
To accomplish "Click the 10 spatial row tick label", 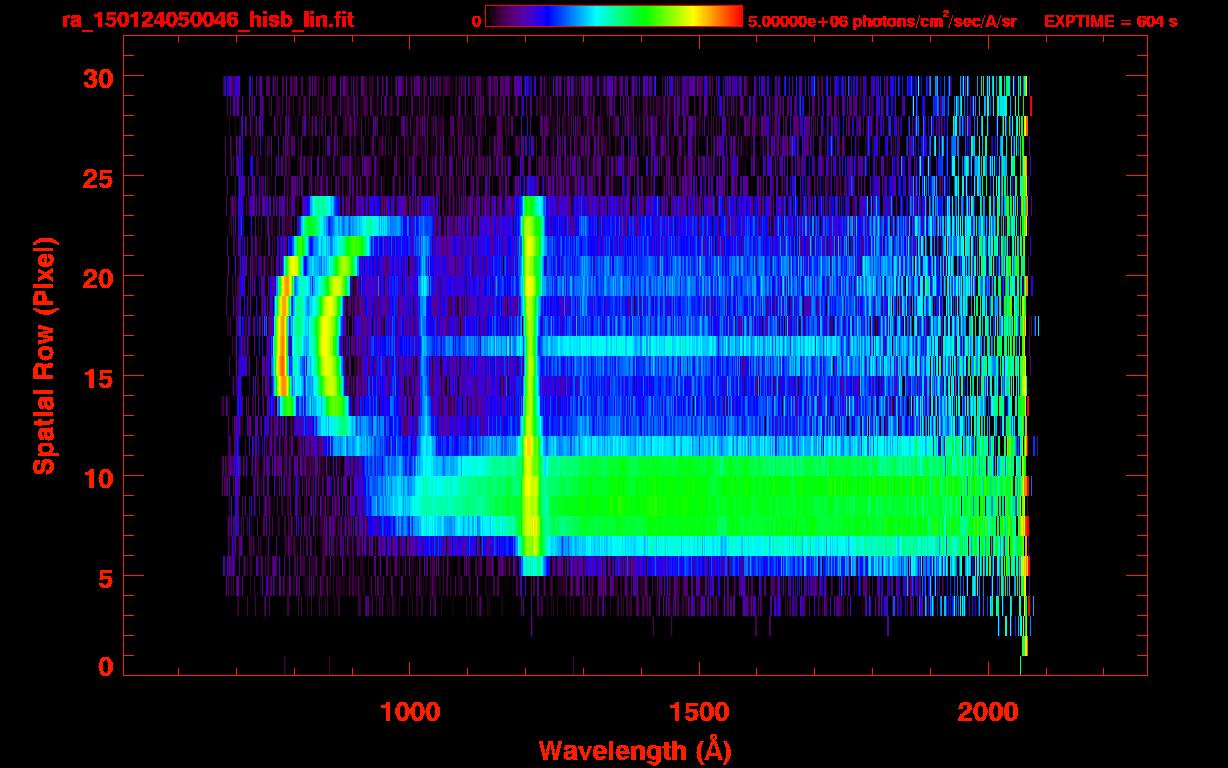I will tap(98, 476).
